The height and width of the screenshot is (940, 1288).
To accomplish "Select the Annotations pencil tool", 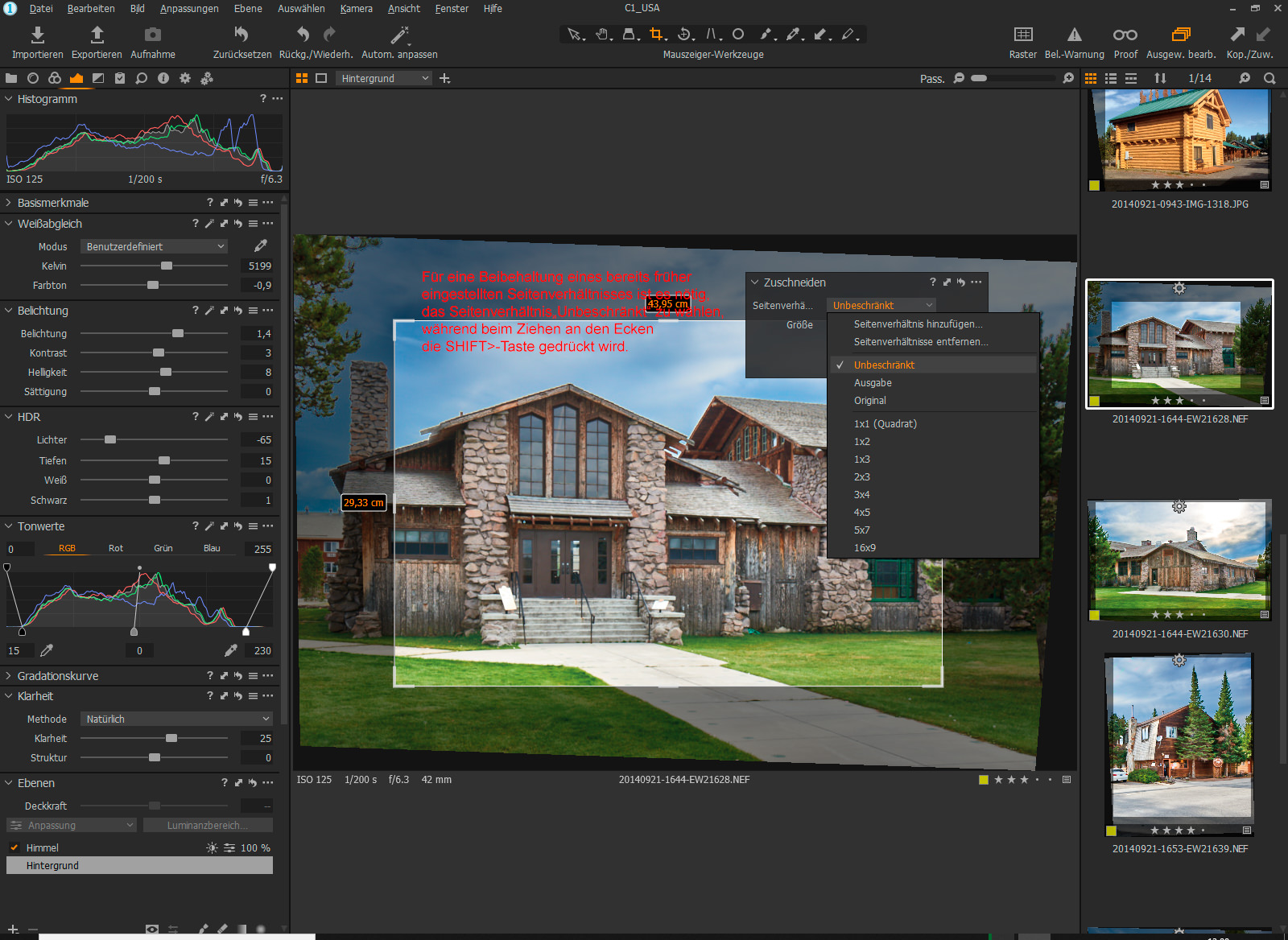I will coord(848,35).
